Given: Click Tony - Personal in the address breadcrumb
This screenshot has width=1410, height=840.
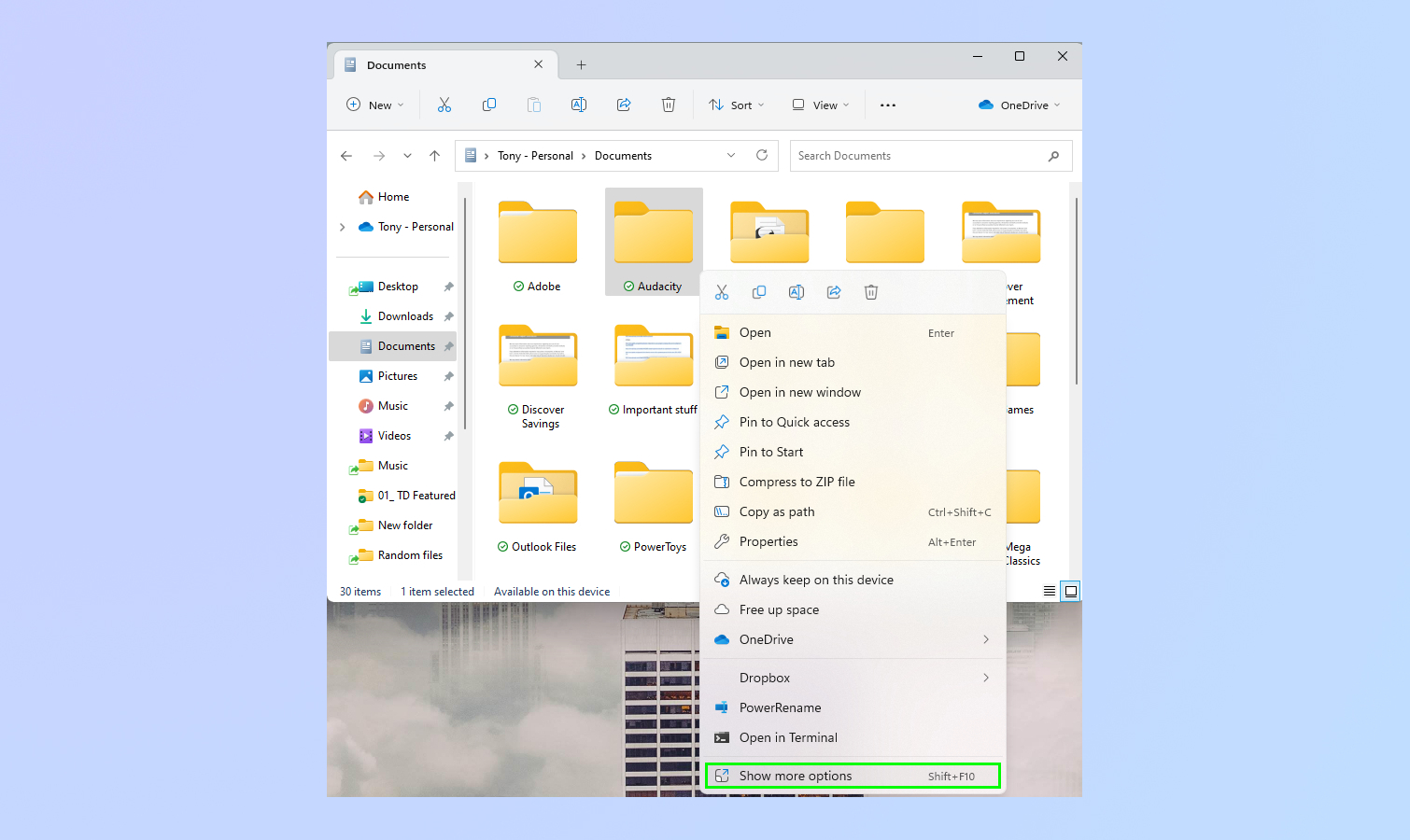Looking at the screenshot, I should 535,156.
